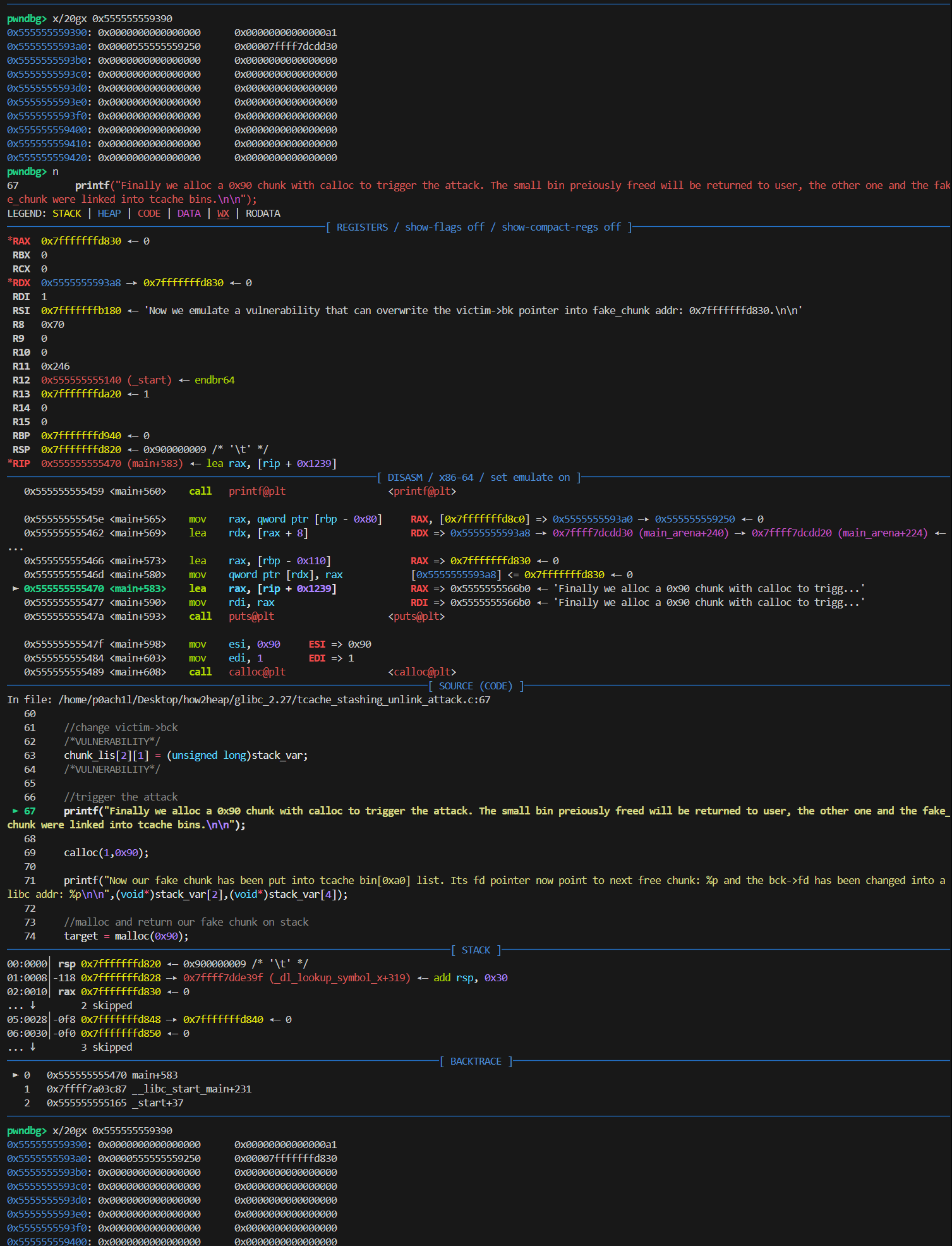This screenshot has height=1246, width=952.
Task: Select the <main+569> disassembly offset
Action: pos(138,533)
